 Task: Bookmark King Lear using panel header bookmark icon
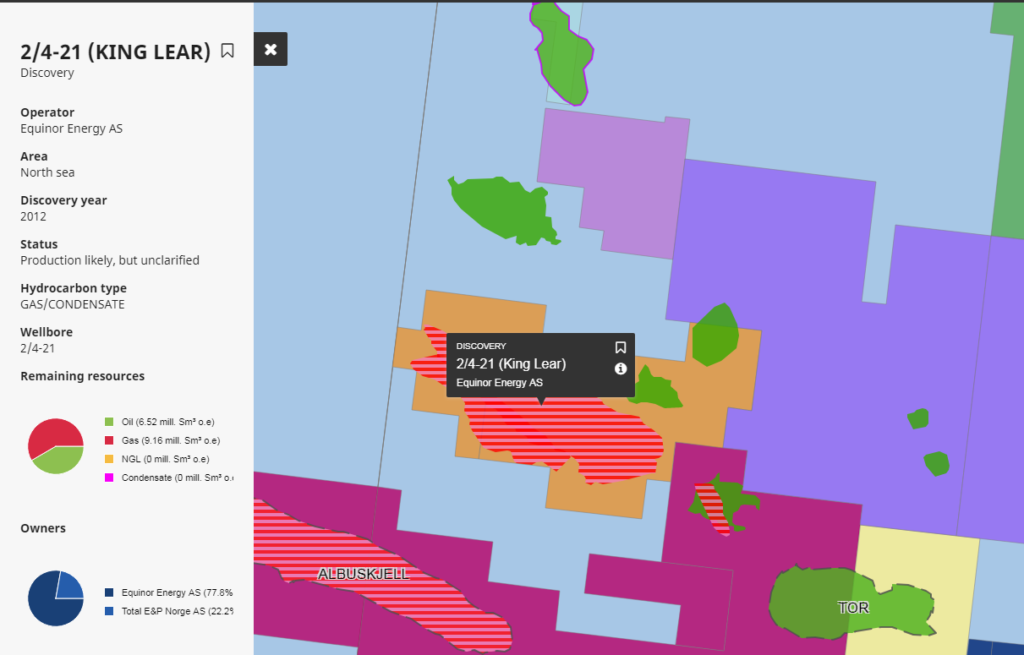coord(227,51)
